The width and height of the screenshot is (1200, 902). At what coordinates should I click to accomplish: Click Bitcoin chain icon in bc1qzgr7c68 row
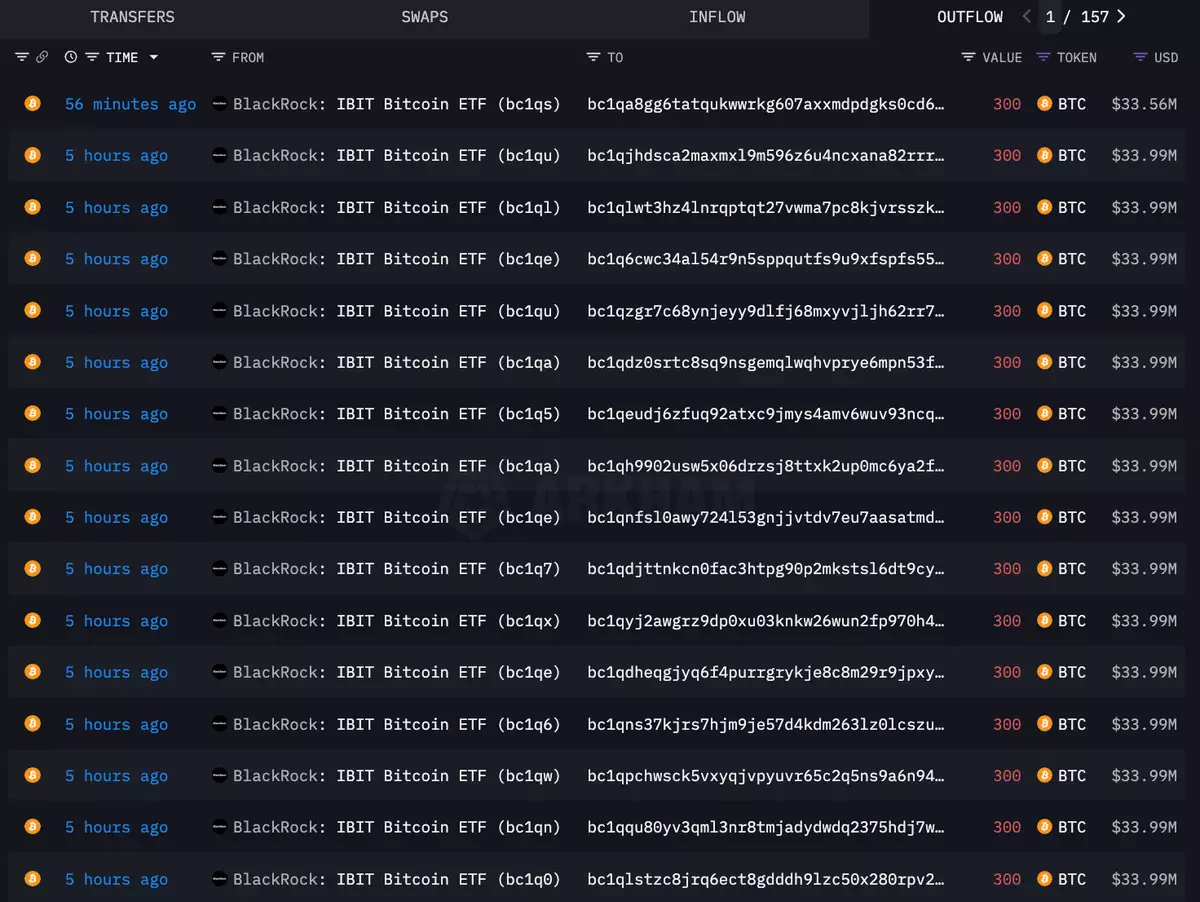(32, 310)
